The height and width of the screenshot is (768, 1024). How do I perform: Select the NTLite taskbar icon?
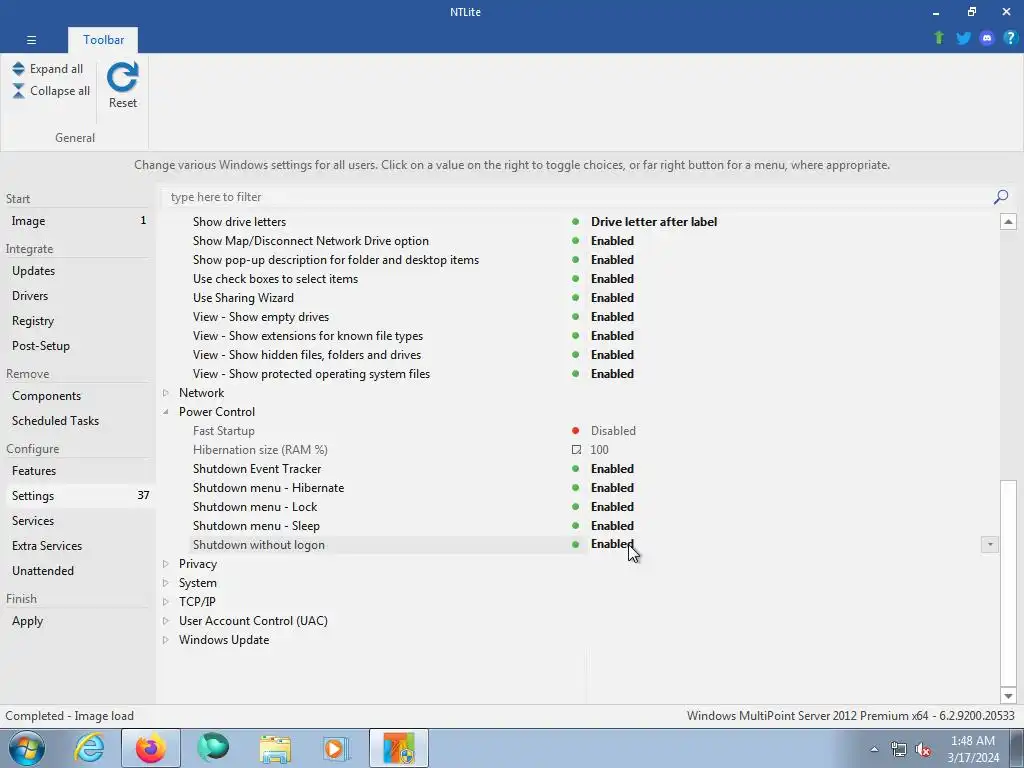(x=399, y=748)
